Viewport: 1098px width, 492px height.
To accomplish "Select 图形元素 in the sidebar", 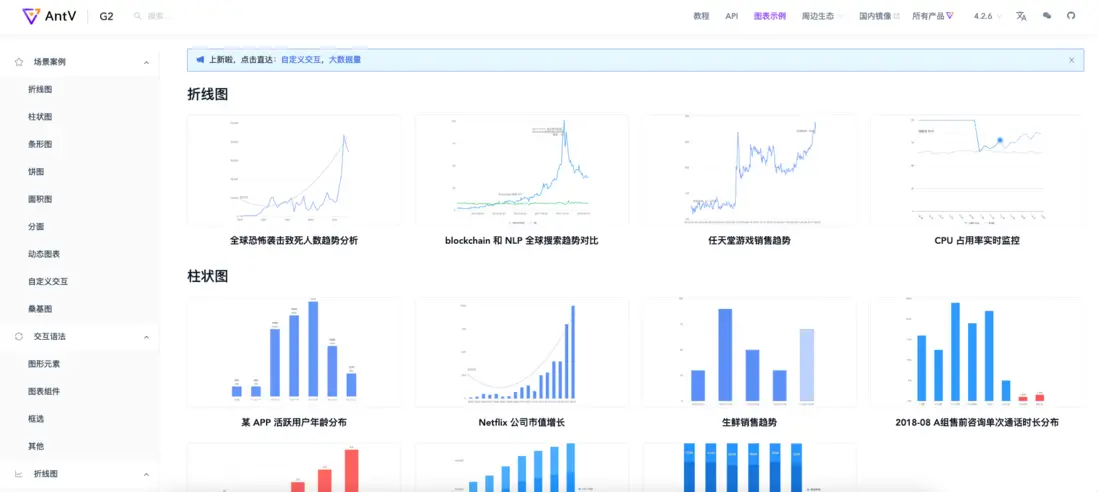I will click(x=44, y=364).
